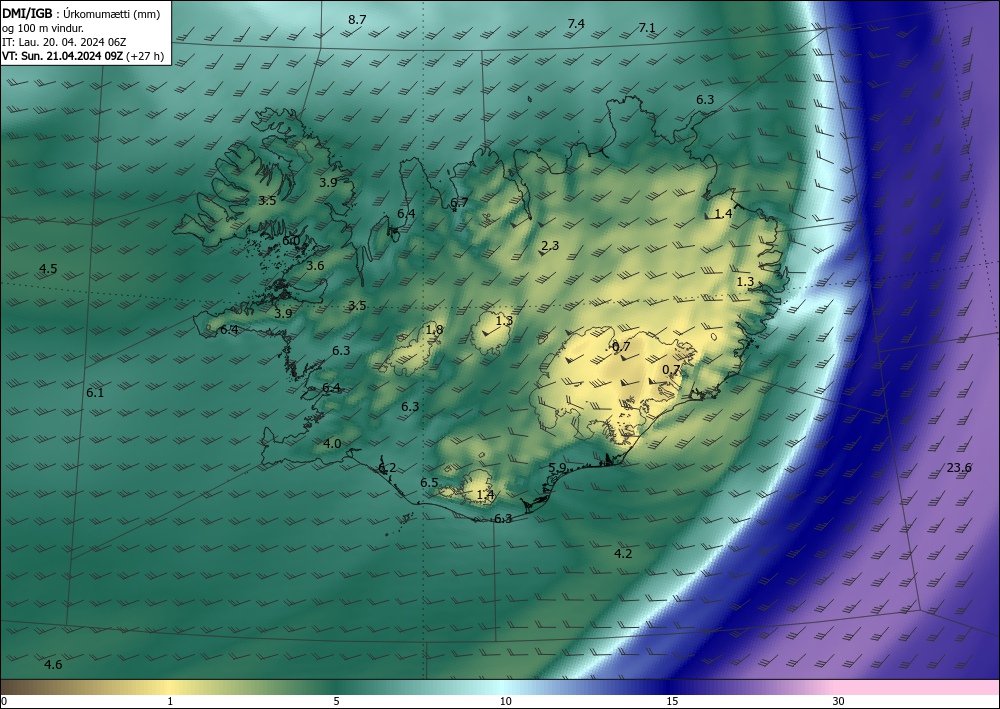
Task: Click the 8.7 value on the map
Action: tap(357, 20)
